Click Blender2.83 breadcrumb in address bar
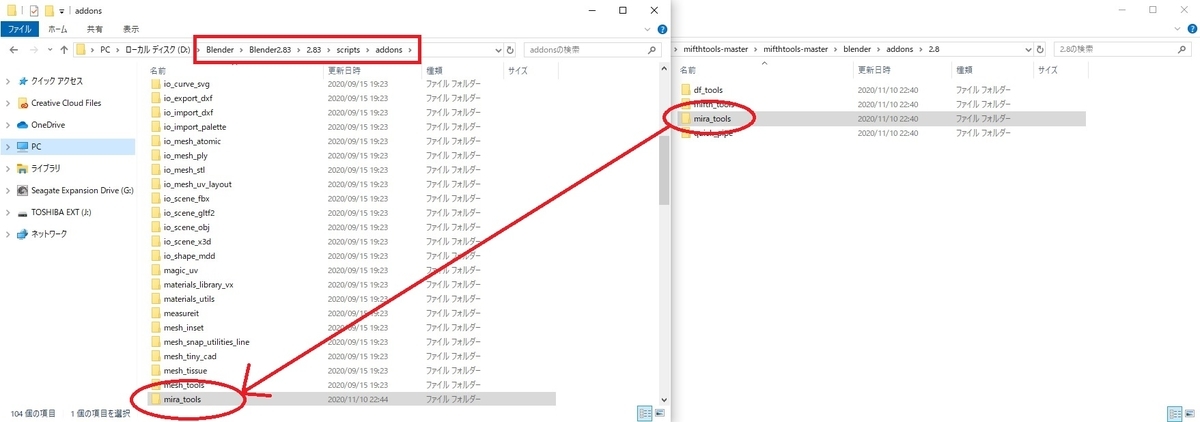The image size is (1200, 422). point(272,49)
